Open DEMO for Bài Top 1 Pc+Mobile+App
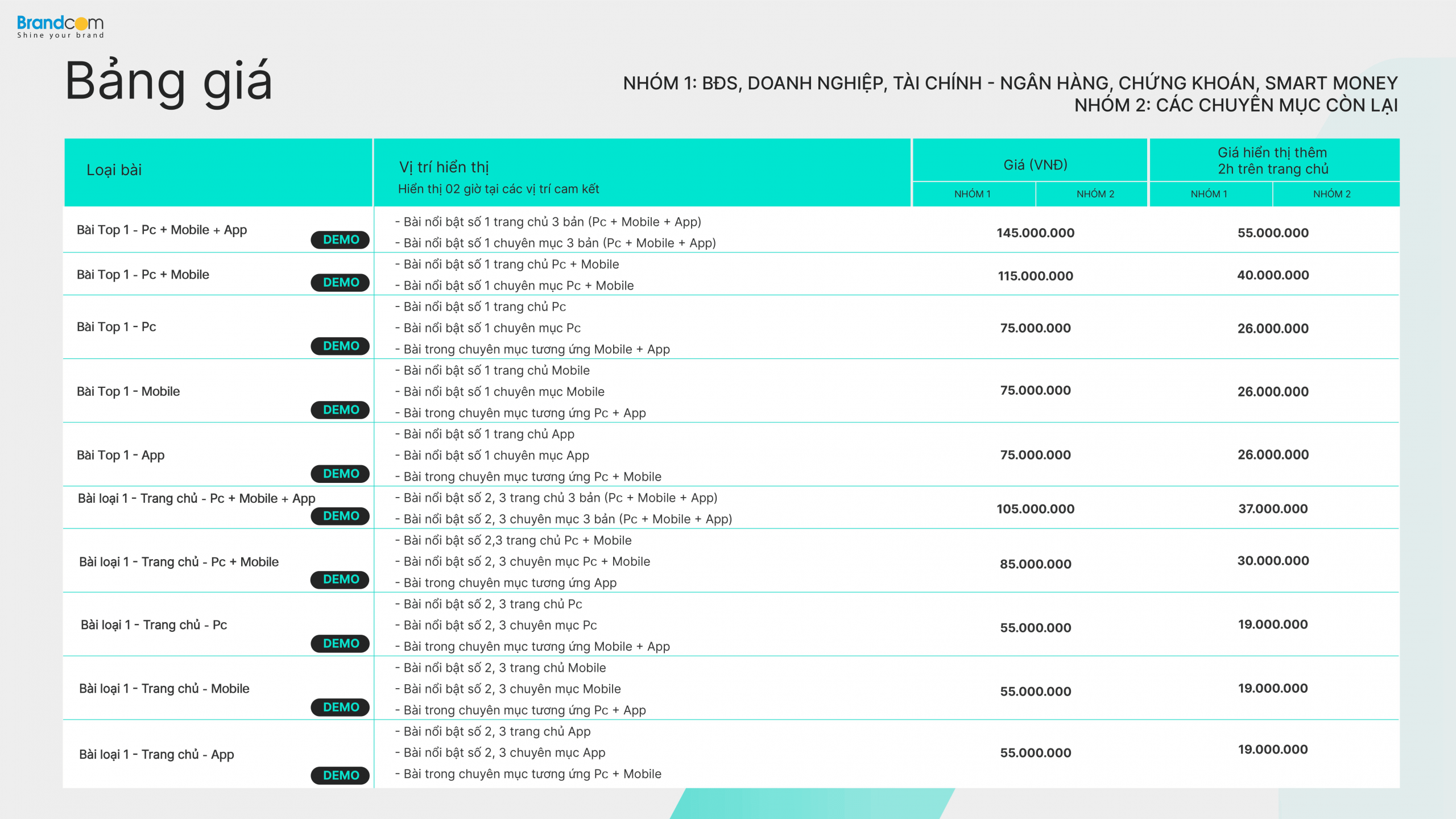This screenshot has height=819, width=1456. [x=340, y=239]
